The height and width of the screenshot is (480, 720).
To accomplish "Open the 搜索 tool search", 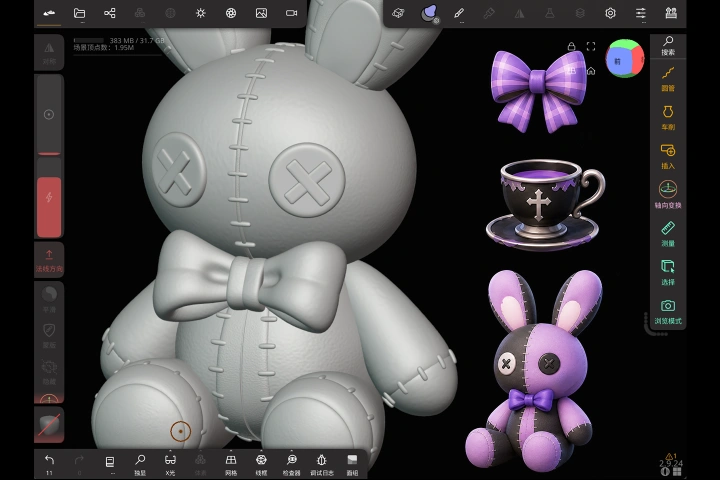I will point(668,46).
